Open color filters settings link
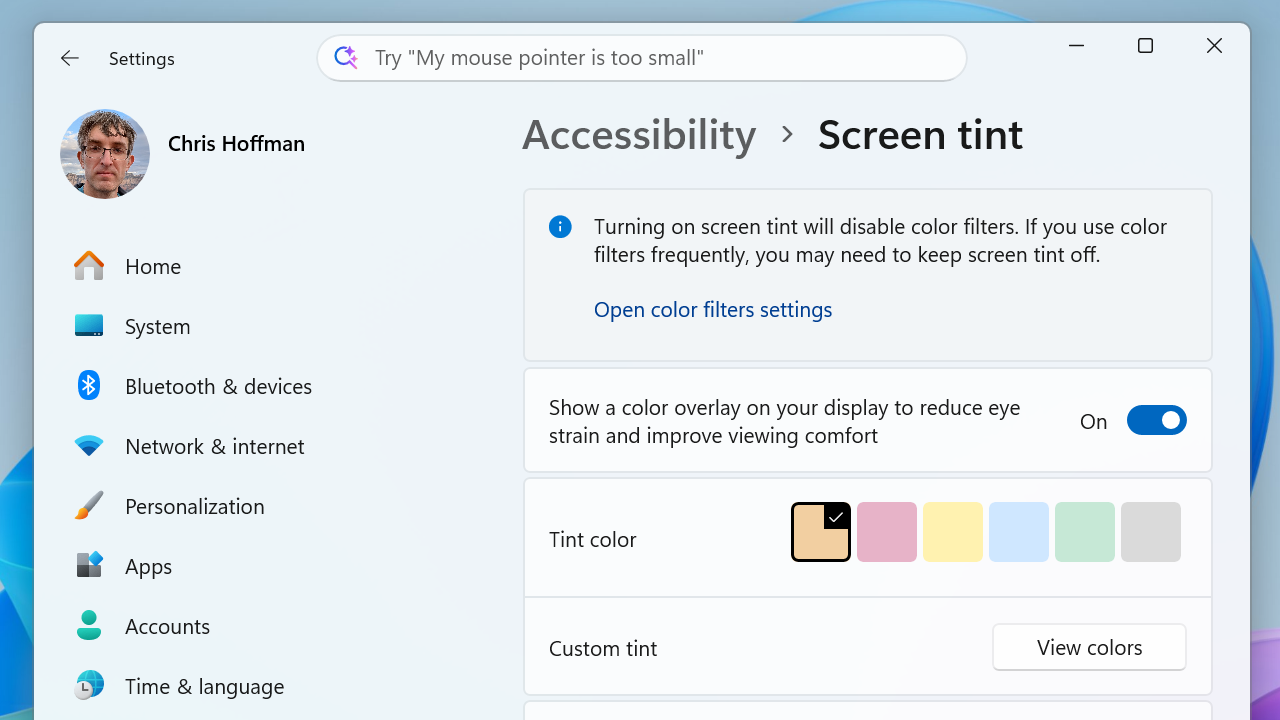1280x720 pixels. pyautogui.click(x=713, y=310)
